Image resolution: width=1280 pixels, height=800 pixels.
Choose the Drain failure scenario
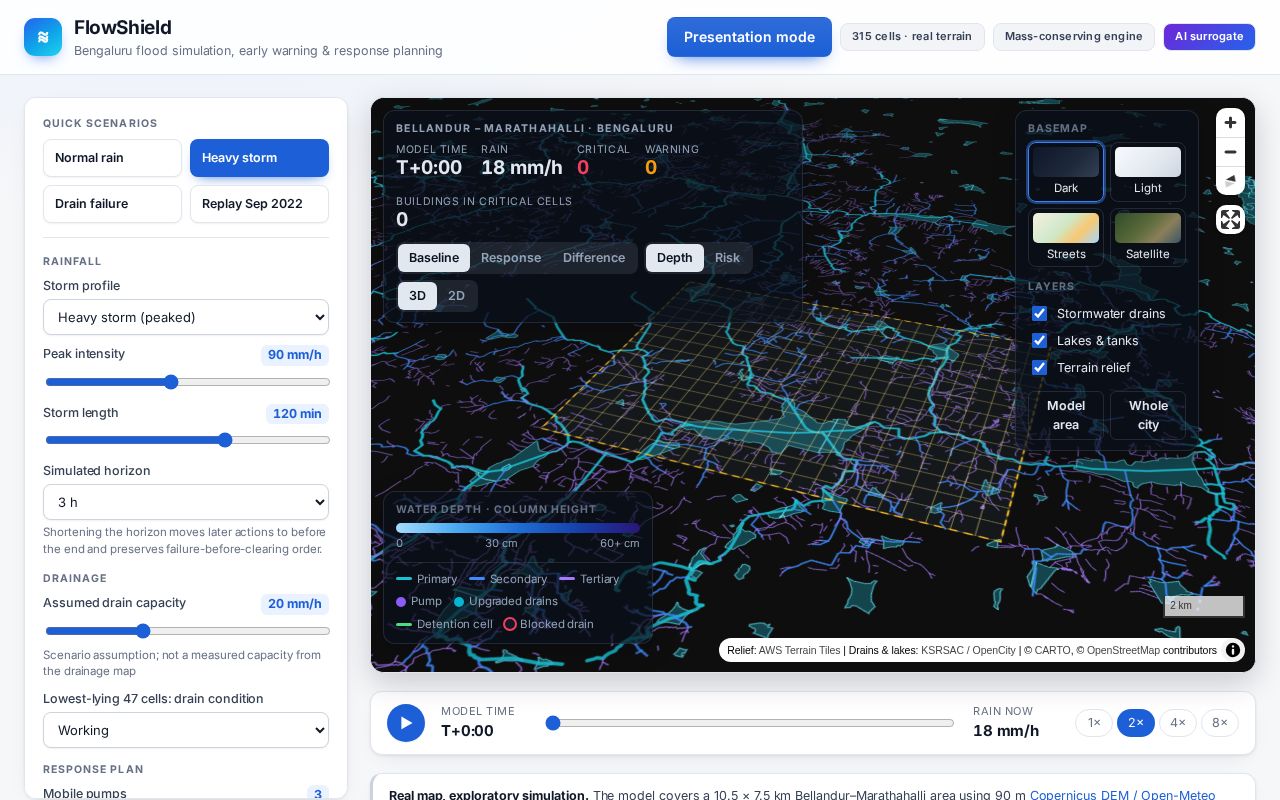point(112,204)
